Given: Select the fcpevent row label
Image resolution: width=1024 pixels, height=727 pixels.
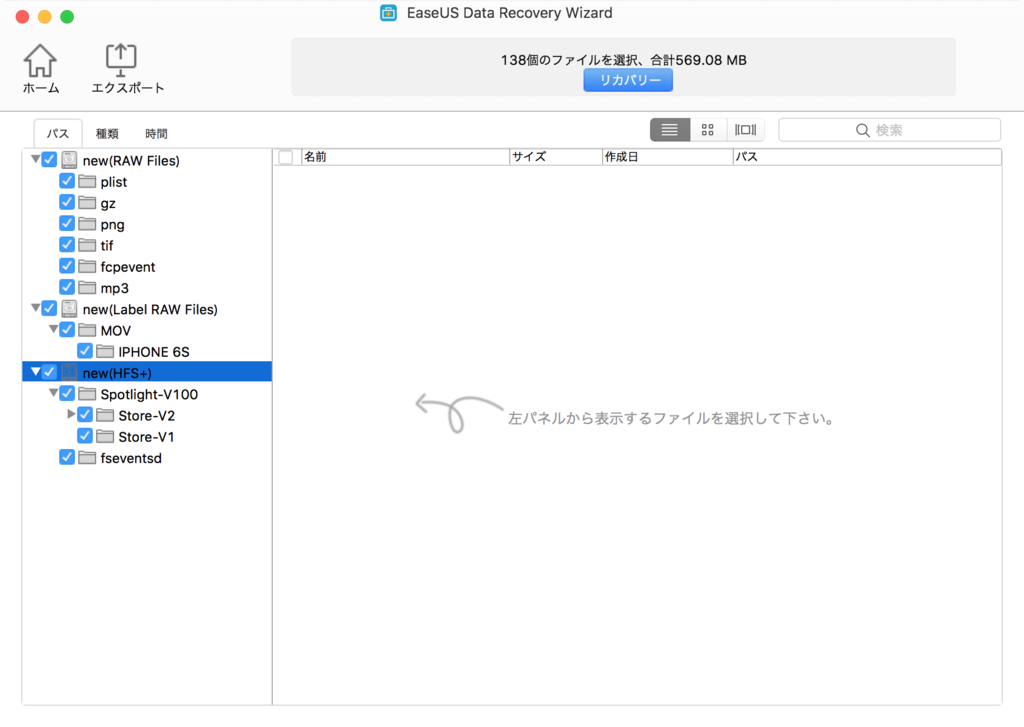Looking at the screenshot, I should (x=128, y=267).
